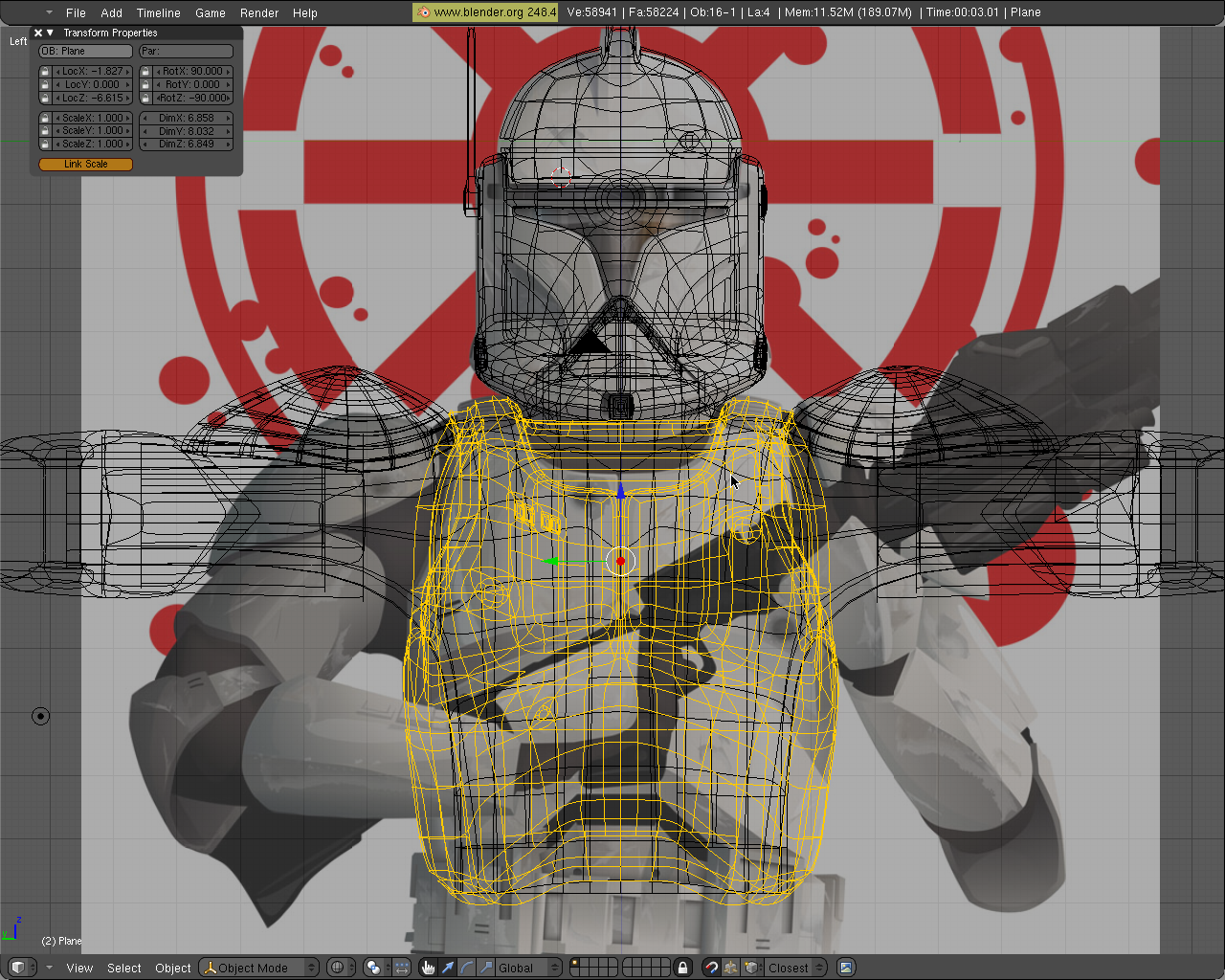
Task: Click the DimX value field
Action: tap(187, 118)
